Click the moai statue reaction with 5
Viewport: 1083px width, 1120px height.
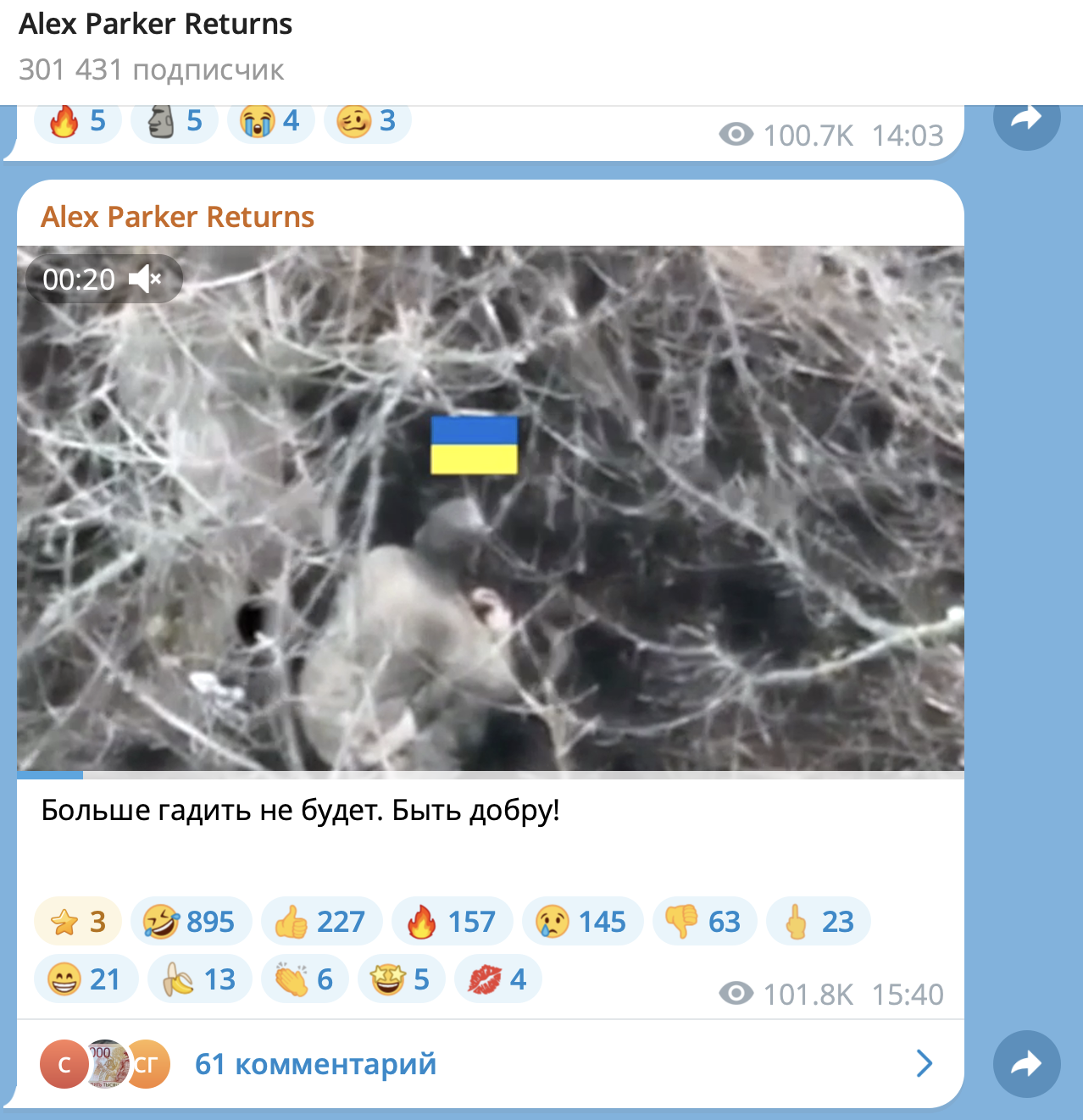click(x=175, y=121)
